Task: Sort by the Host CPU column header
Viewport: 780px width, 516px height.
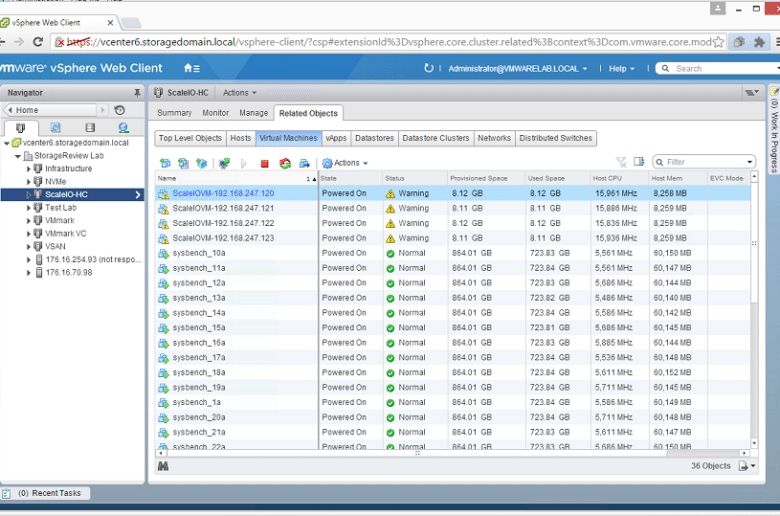Action: click(x=619, y=178)
